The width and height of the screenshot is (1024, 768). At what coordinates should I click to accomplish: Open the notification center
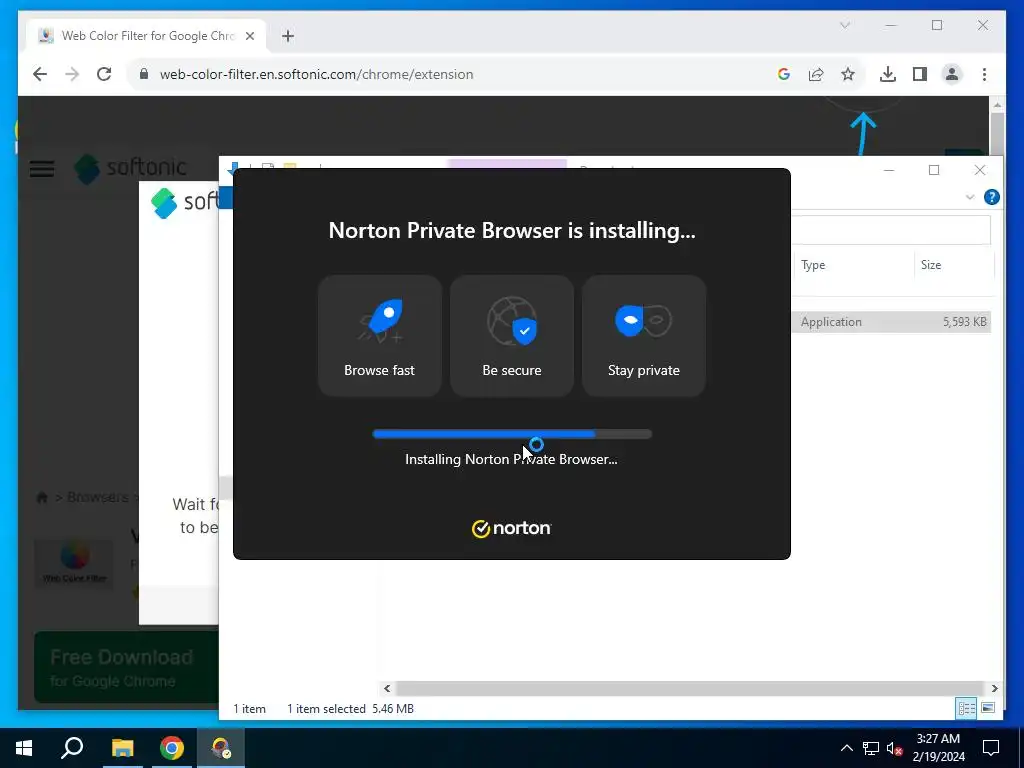[x=991, y=748]
